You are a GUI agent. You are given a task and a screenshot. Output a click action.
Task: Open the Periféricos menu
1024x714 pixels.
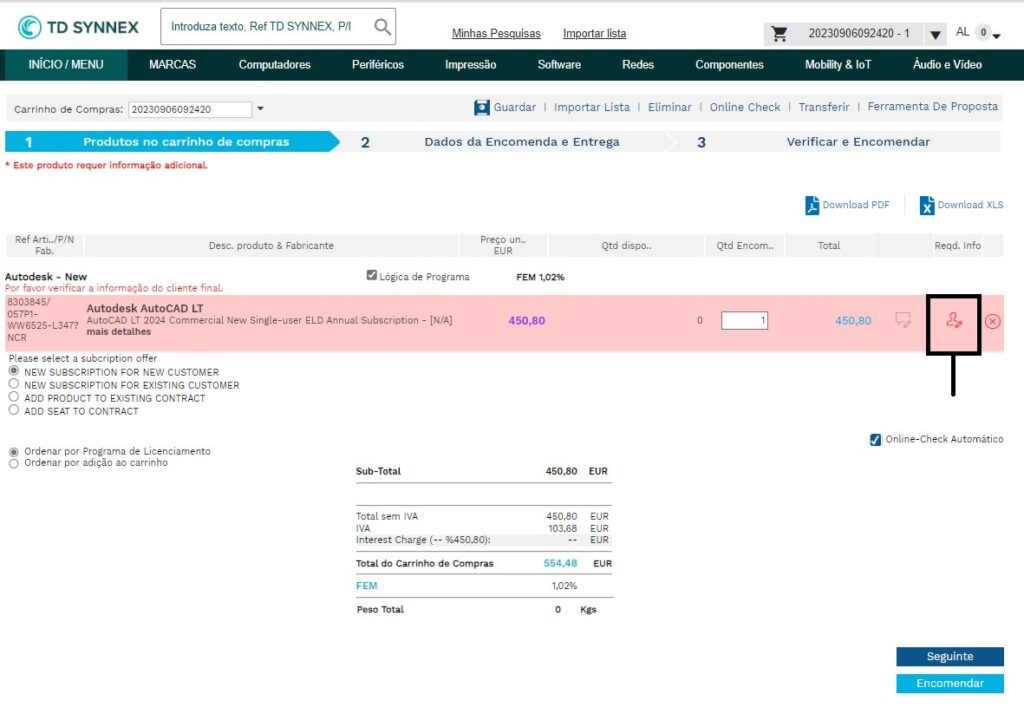point(378,65)
